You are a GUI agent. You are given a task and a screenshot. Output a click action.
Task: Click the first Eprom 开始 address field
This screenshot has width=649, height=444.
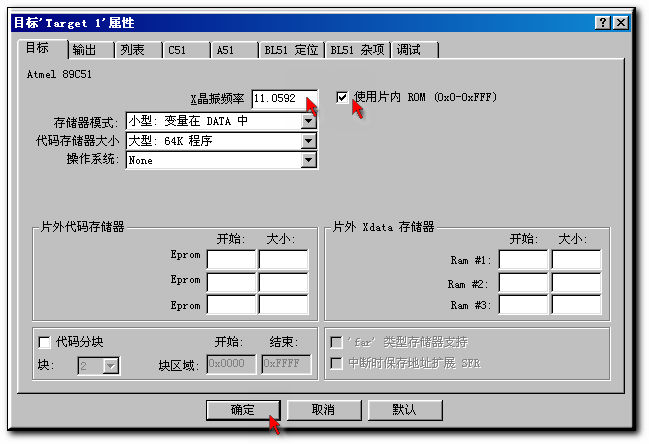click(231, 260)
